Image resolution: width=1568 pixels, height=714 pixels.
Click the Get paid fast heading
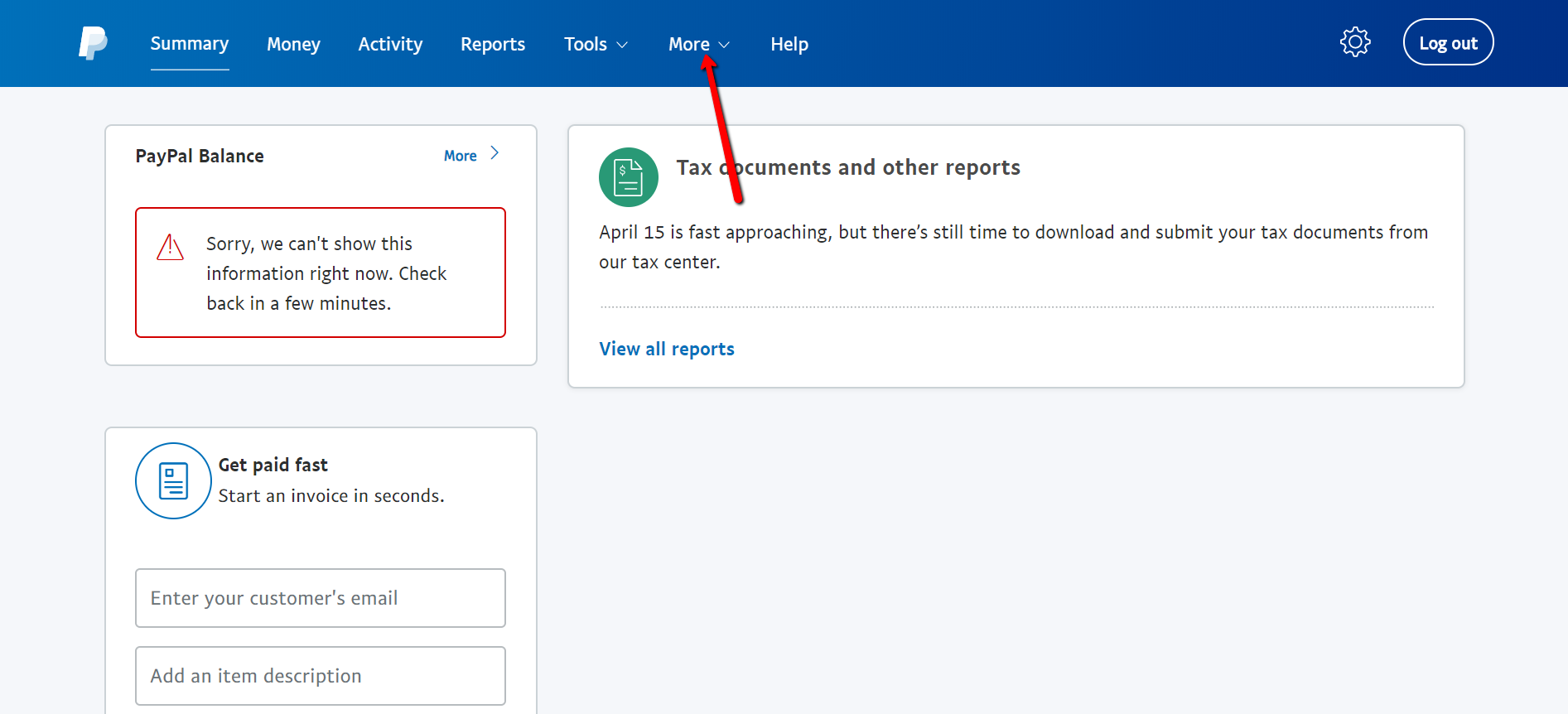click(x=273, y=465)
